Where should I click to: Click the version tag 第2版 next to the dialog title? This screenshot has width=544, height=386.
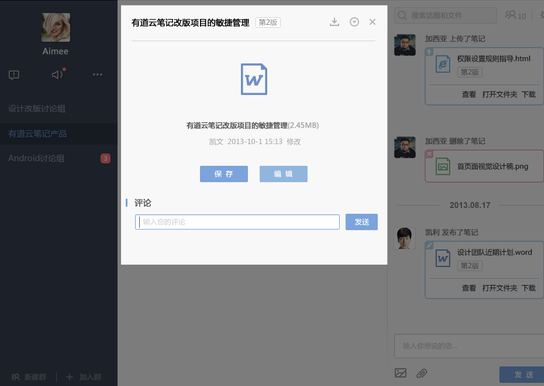[268, 23]
